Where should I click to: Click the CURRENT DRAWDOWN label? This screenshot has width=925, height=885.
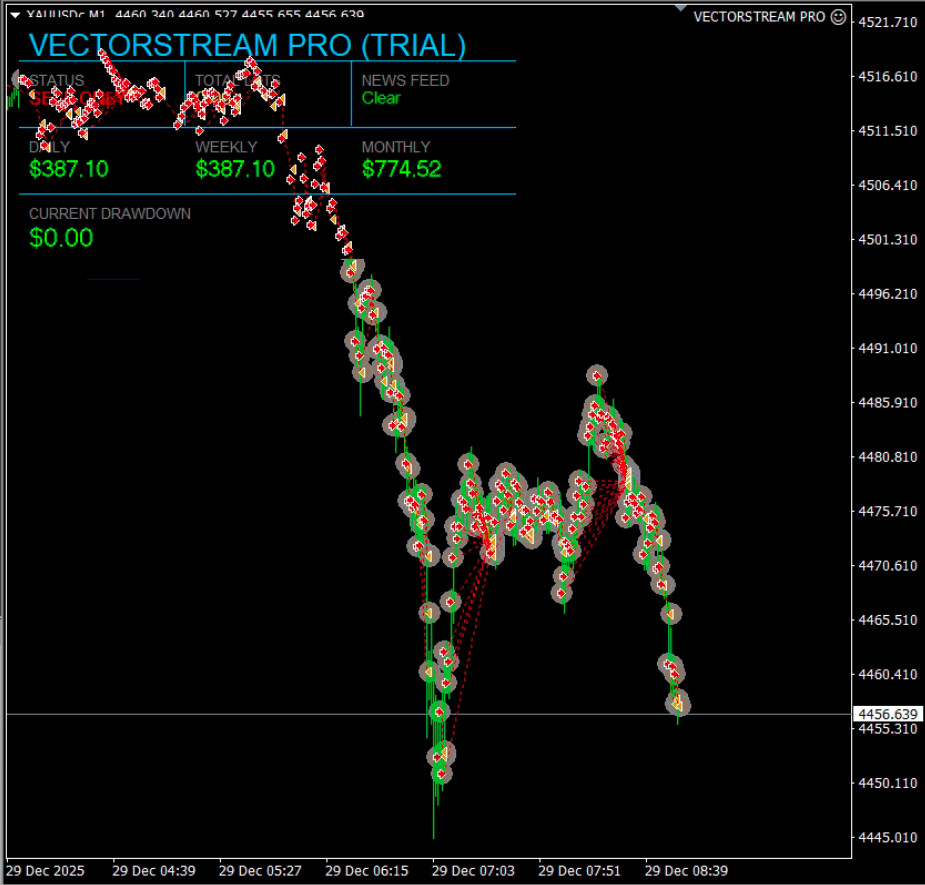point(110,214)
